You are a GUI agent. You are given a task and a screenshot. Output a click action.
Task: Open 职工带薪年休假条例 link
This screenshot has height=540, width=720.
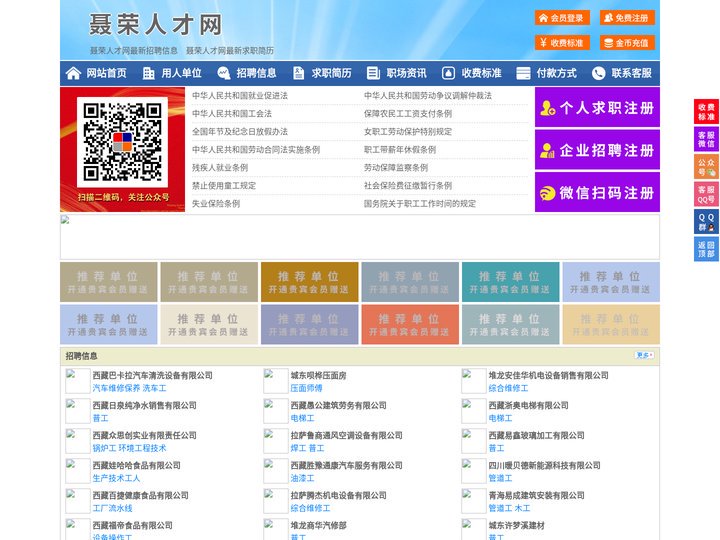[x=400, y=150]
